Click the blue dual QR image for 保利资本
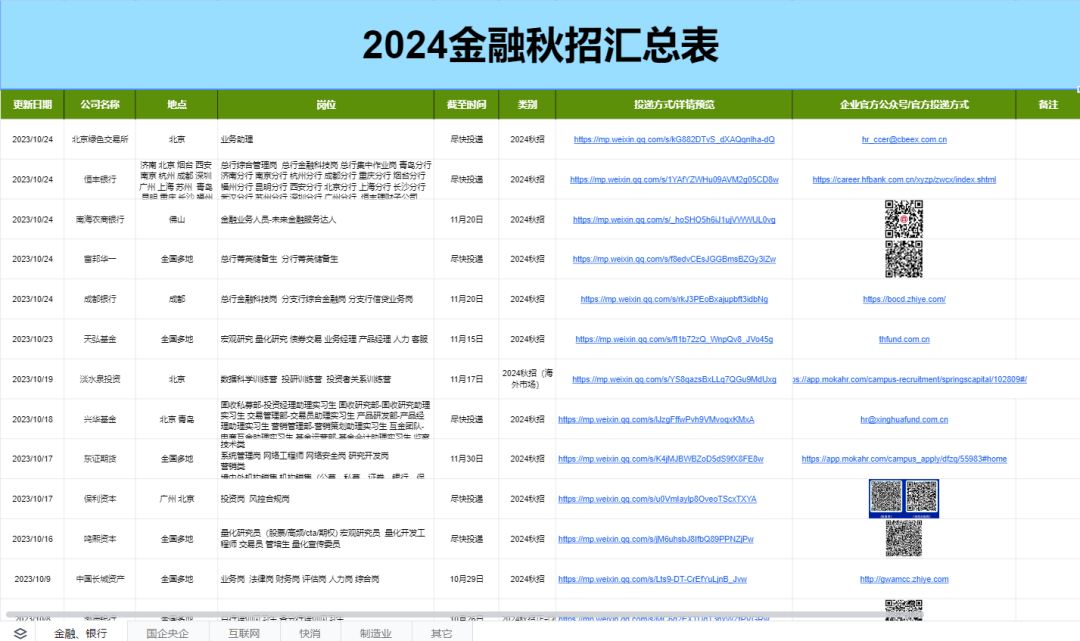 pos(904,498)
